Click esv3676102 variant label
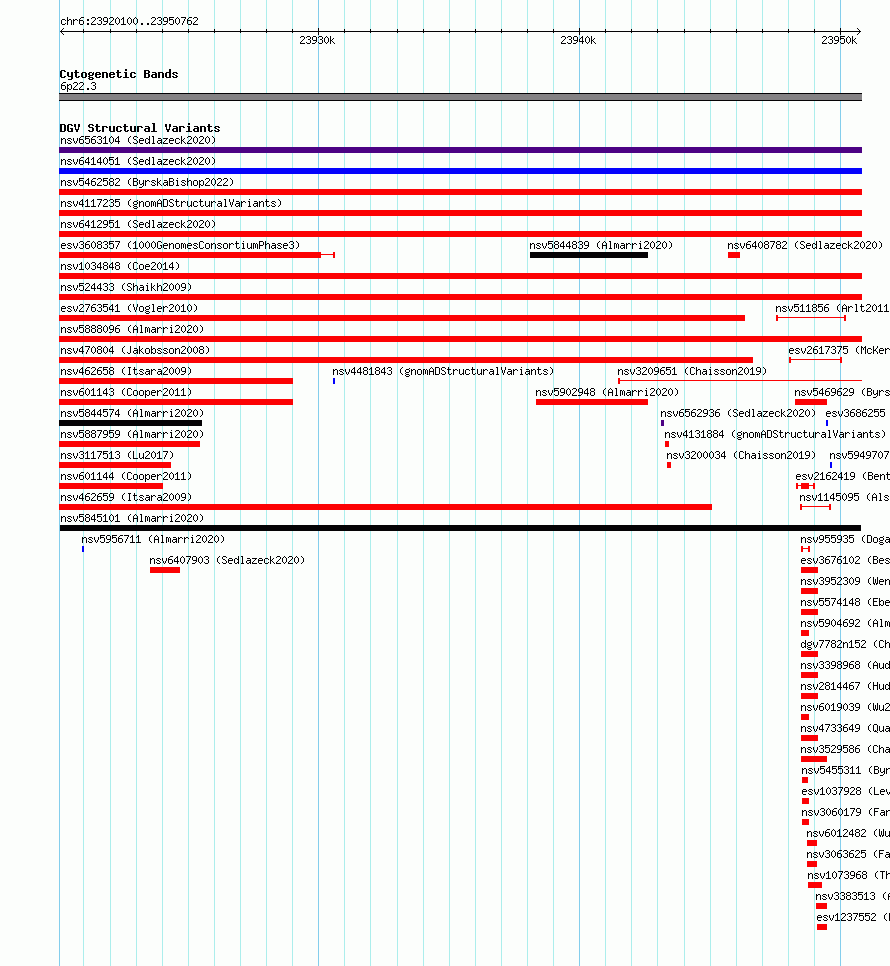 (x=845, y=560)
